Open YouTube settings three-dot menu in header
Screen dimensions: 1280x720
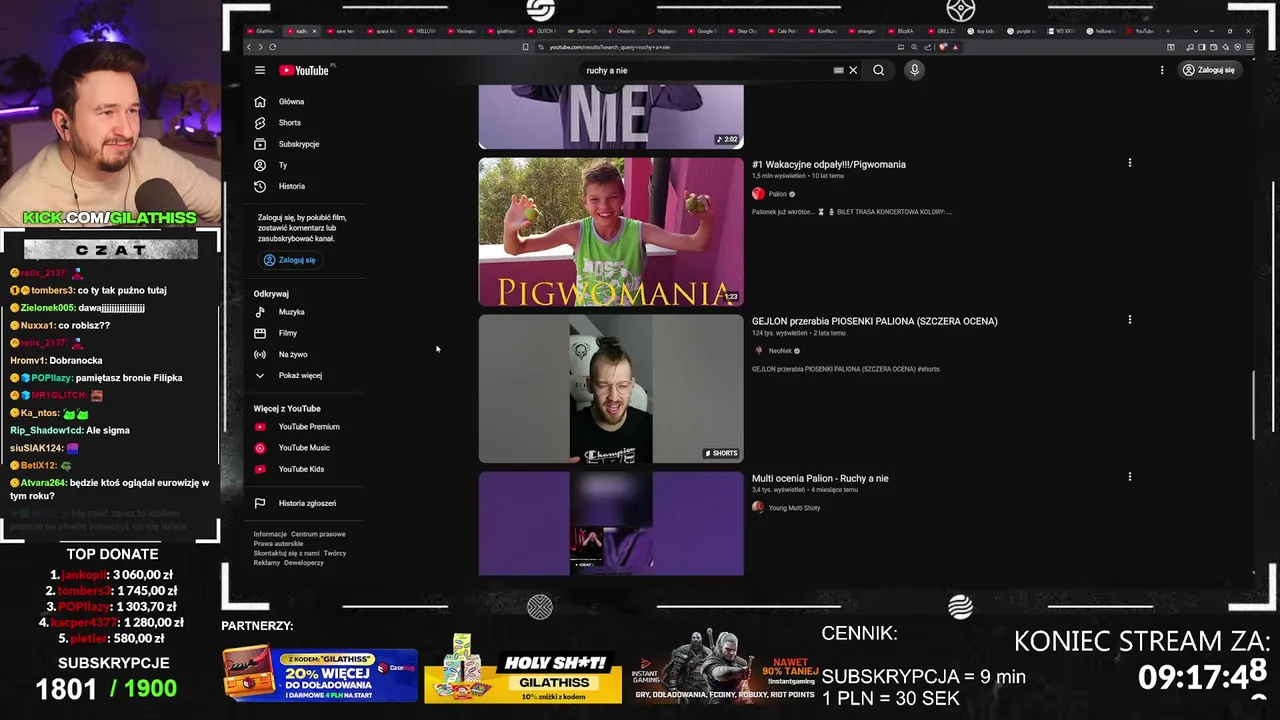[x=1162, y=70]
